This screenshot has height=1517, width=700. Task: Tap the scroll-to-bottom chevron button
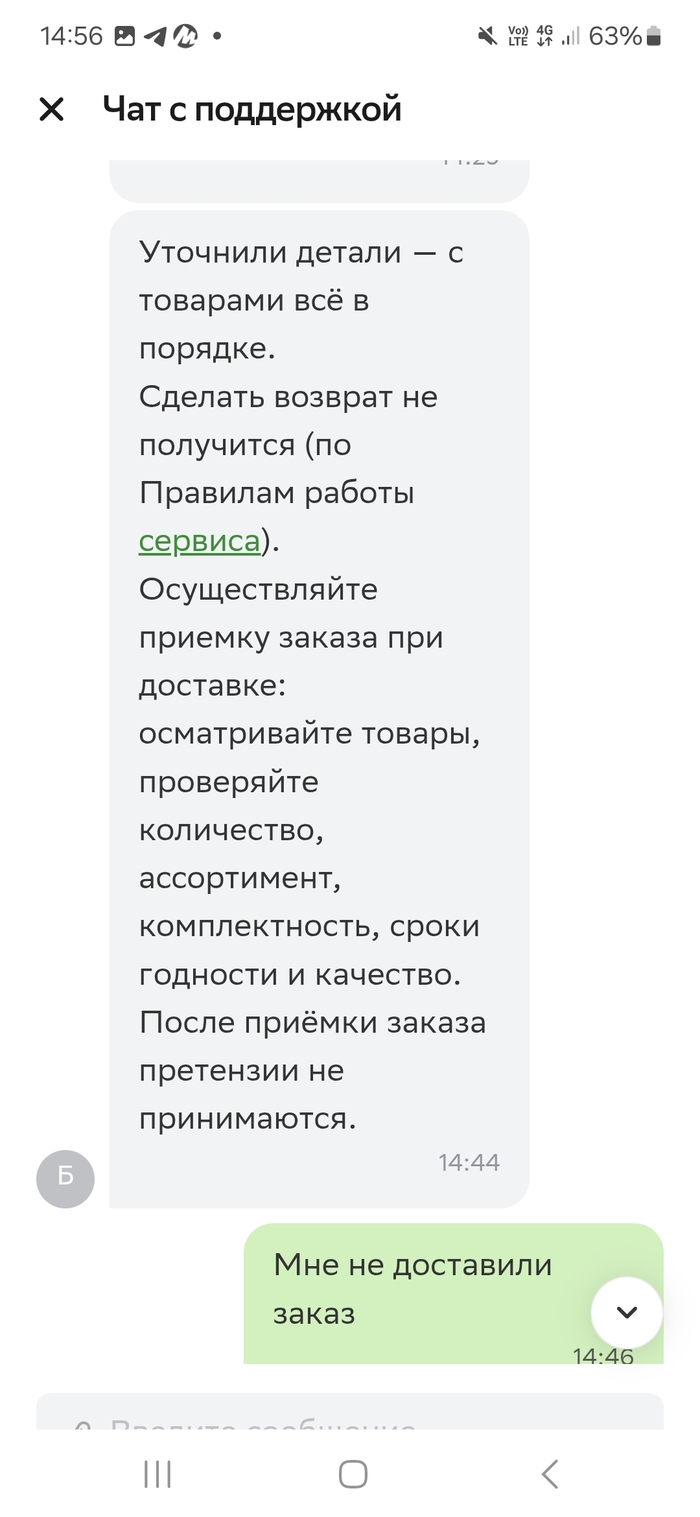tap(627, 1312)
